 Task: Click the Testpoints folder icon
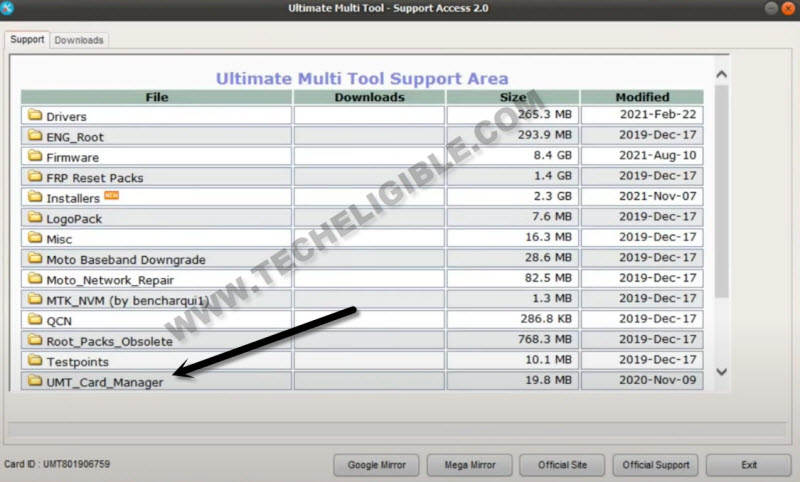point(35,360)
